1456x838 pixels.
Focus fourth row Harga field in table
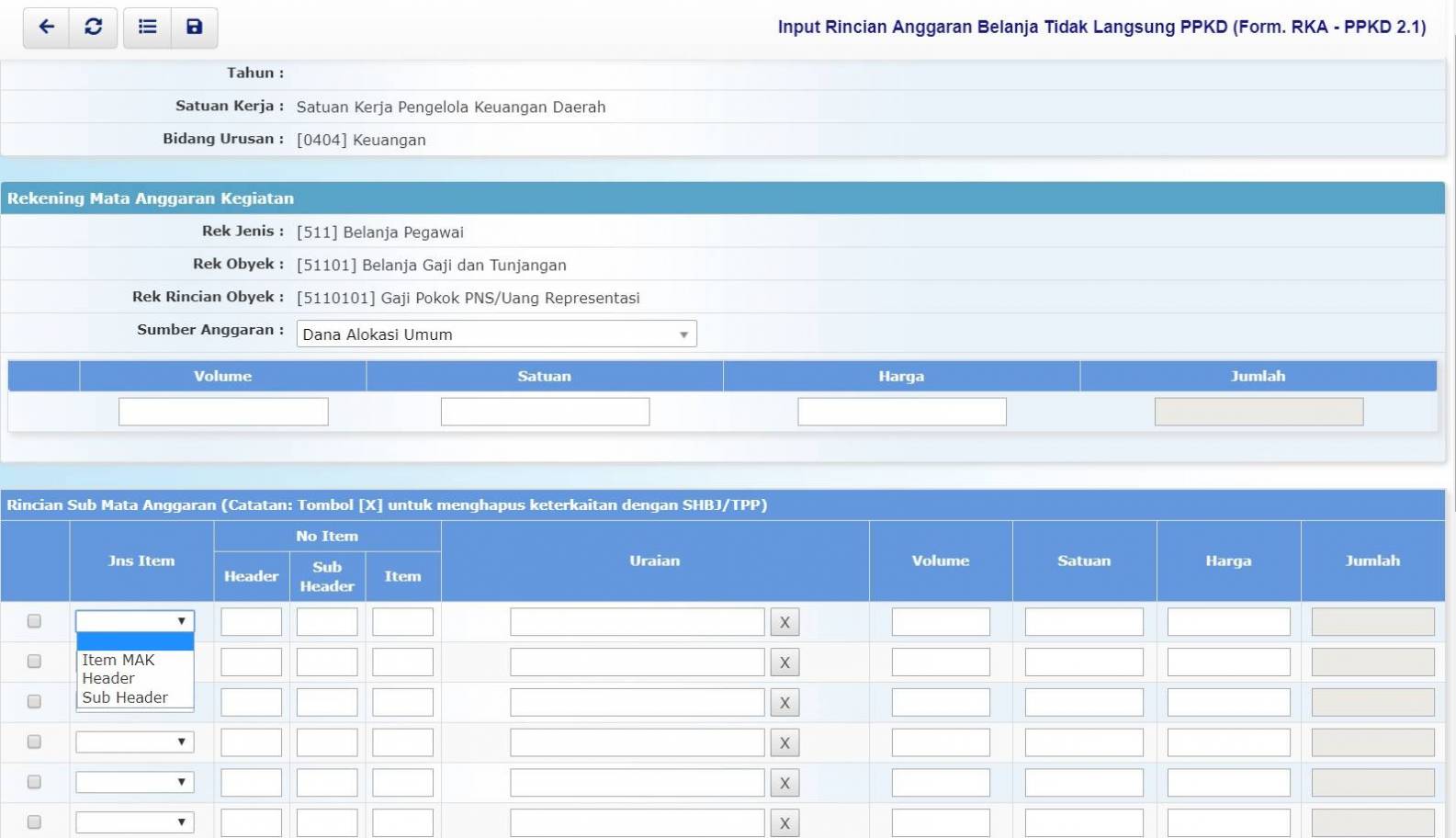(1228, 742)
